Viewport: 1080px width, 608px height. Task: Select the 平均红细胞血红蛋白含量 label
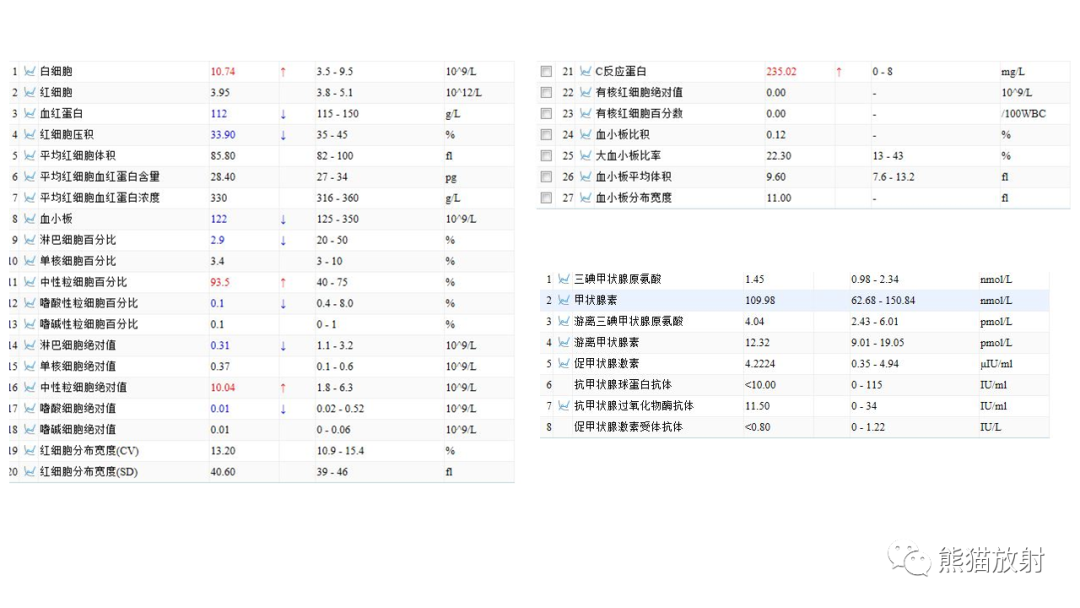click(100, 177)
